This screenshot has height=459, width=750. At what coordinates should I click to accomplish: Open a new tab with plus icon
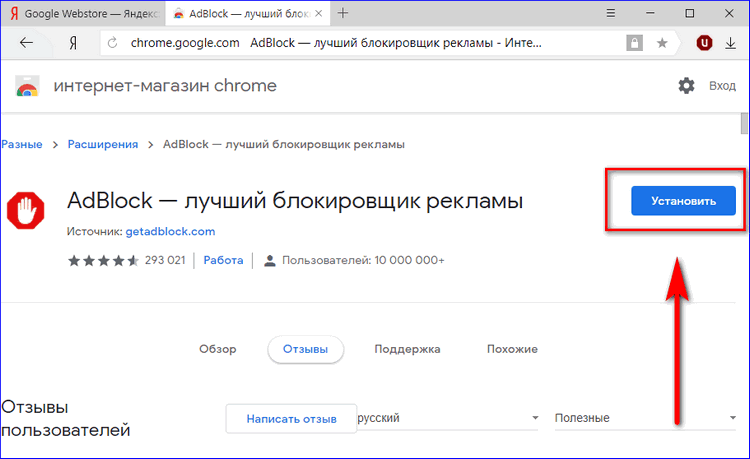click(x=343, y=13)
